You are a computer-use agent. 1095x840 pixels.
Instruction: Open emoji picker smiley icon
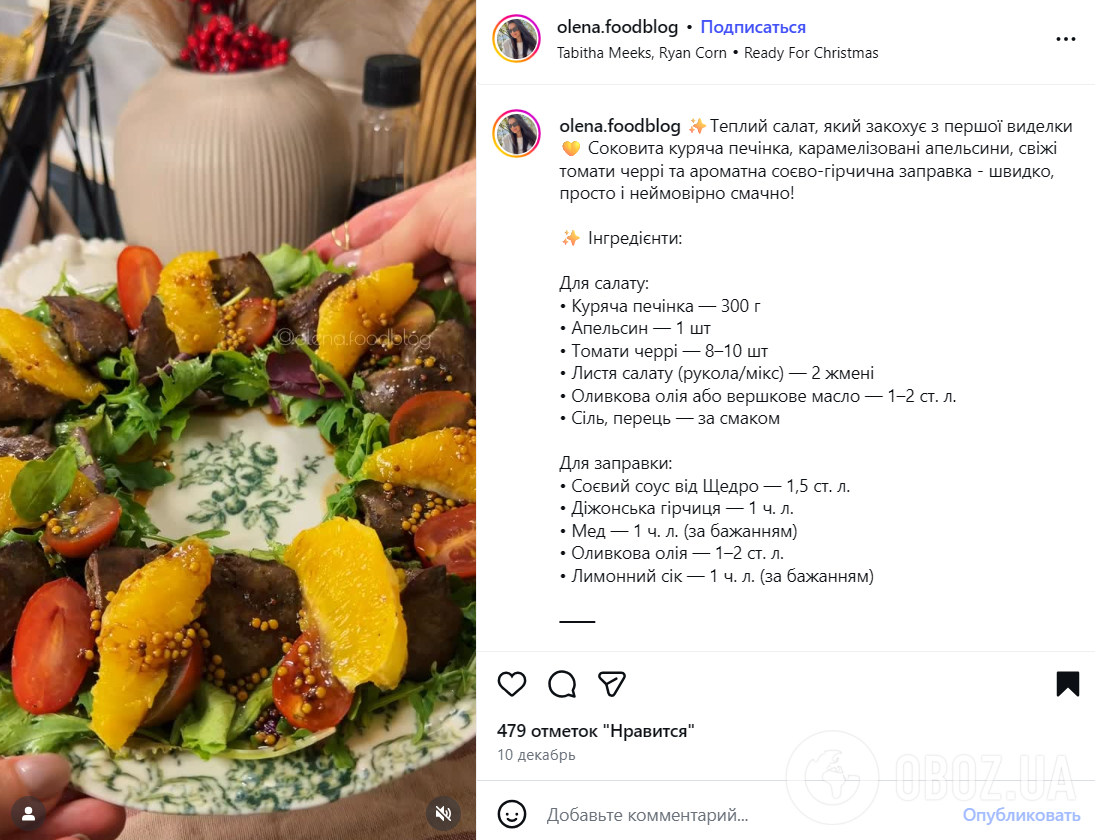[512, 814]
